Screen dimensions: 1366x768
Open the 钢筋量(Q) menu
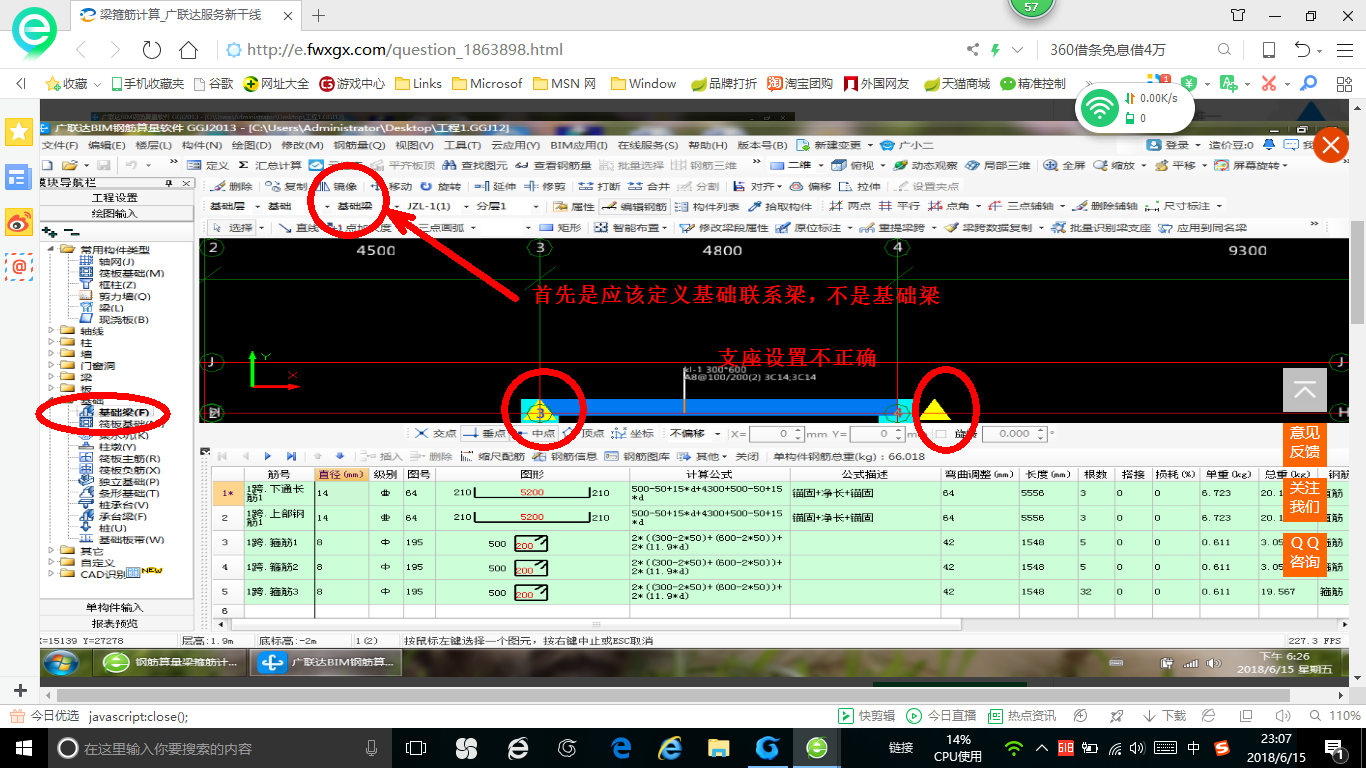tap(359, 145)
